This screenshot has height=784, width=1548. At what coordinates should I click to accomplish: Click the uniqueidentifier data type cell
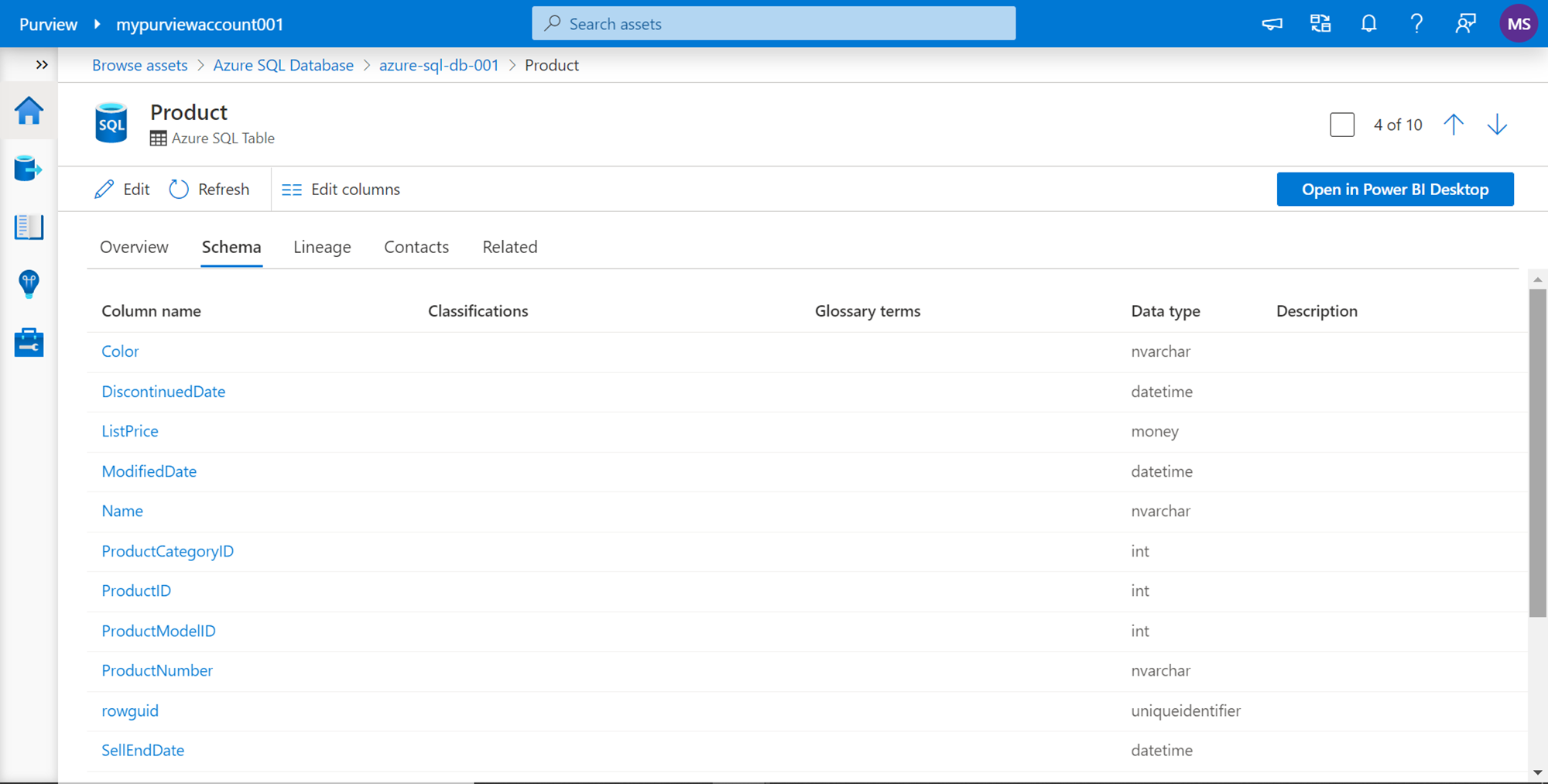tap(1186, 710)
